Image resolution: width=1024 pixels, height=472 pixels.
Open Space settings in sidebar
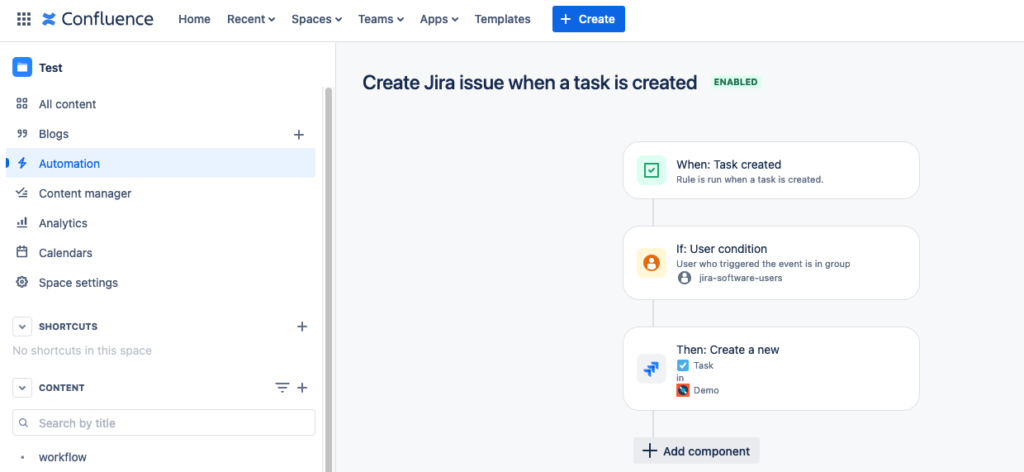[161, 282]
